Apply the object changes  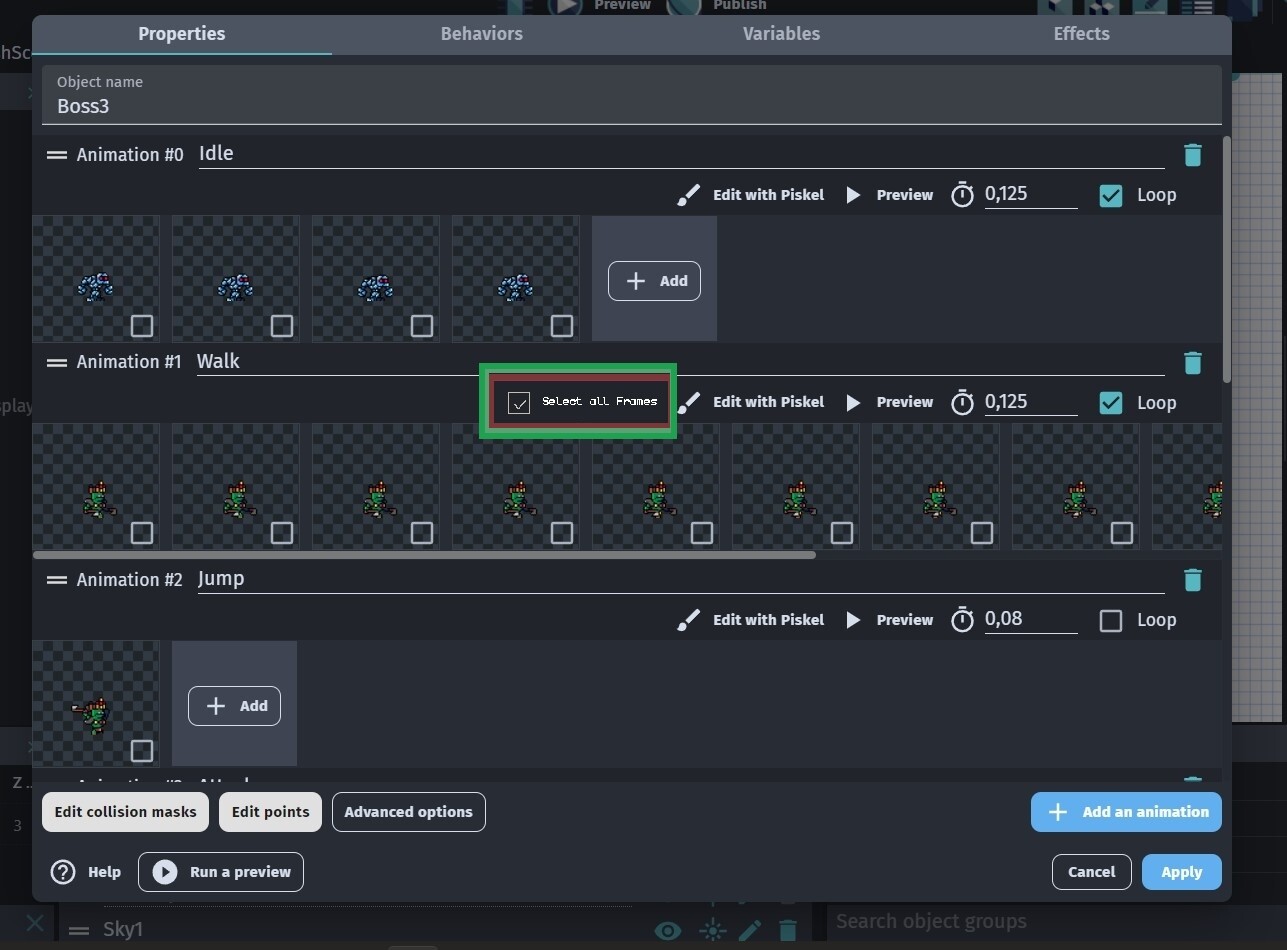pyautogui.click(x=1181, y=872)
